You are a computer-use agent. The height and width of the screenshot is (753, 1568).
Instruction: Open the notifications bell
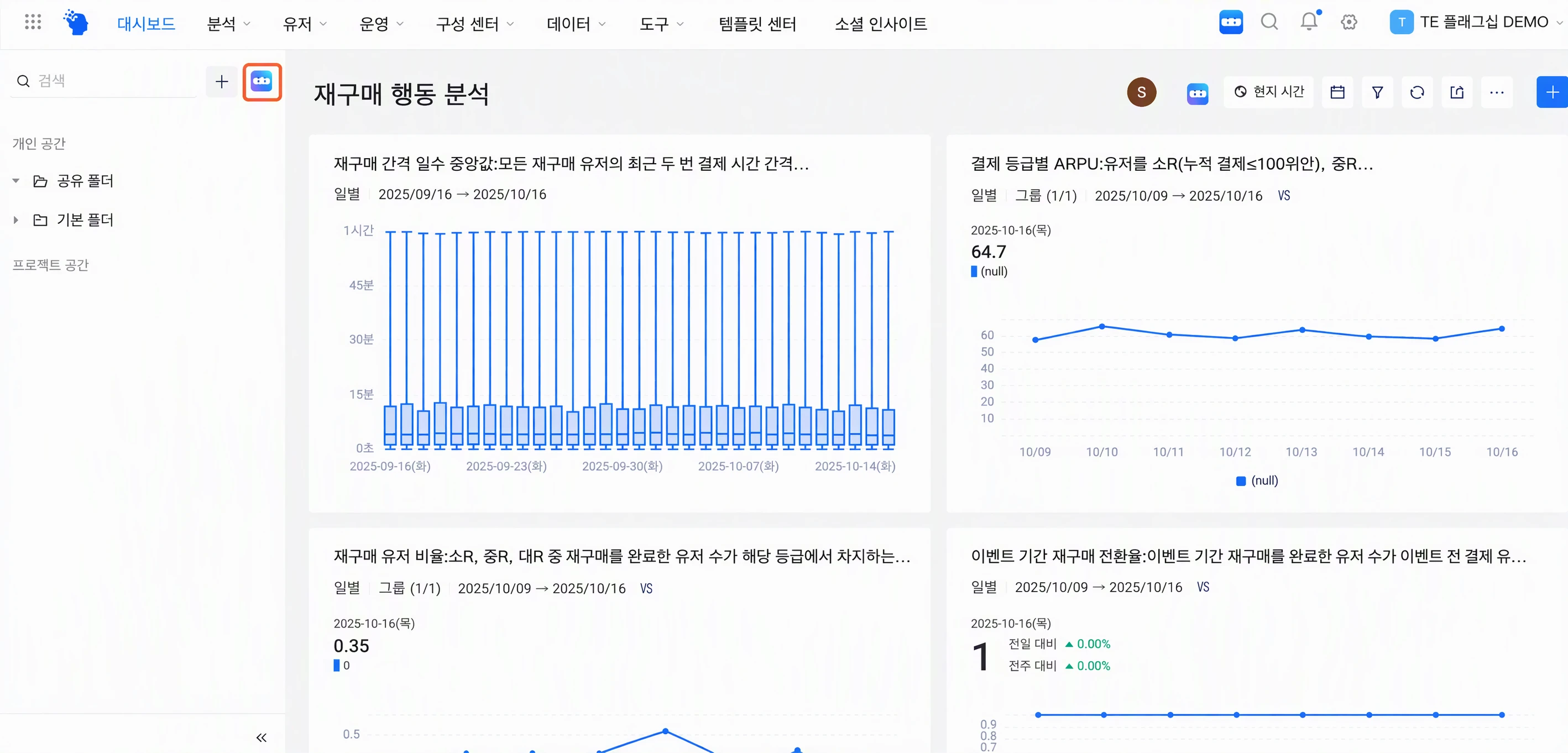point(1309,23)
